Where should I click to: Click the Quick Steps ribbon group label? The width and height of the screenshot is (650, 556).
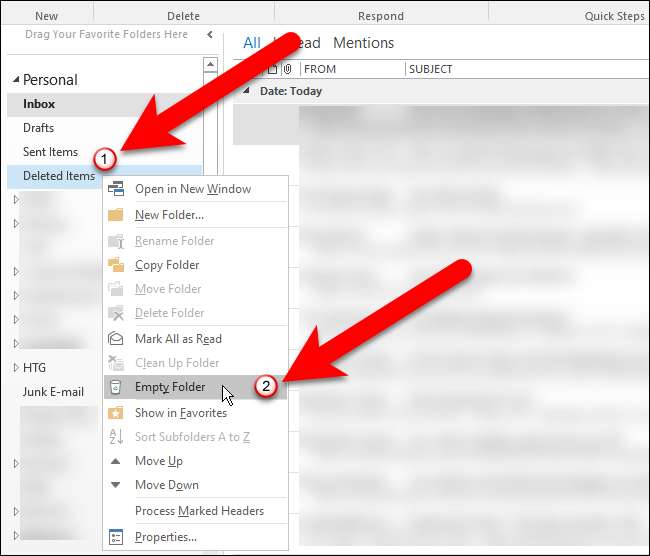click(614, 16)
